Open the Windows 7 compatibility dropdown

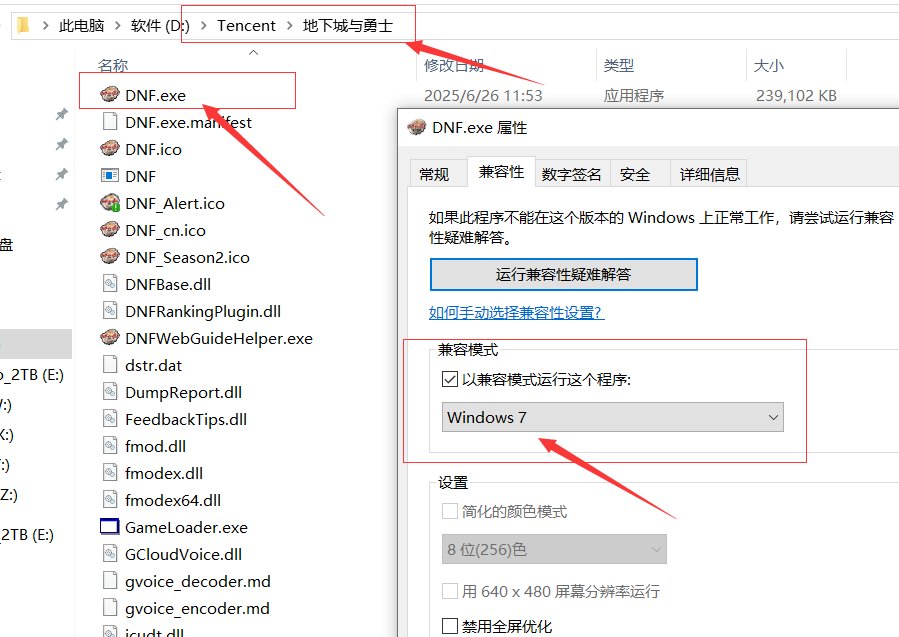click(x=612, y=417)
